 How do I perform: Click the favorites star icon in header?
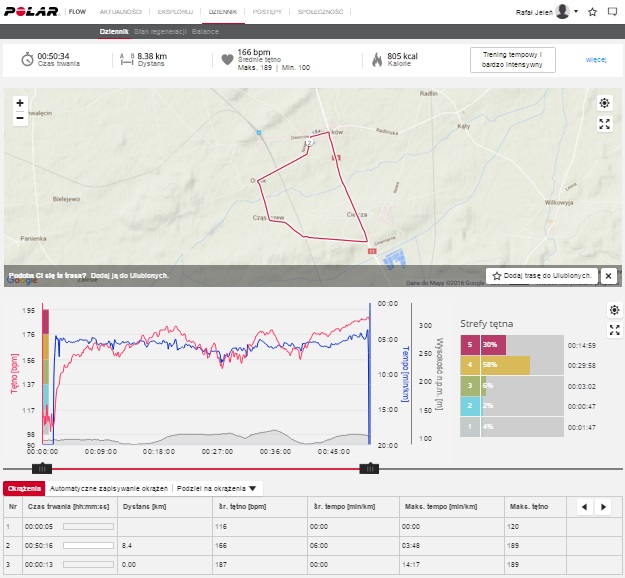click(x=593, y=12)
